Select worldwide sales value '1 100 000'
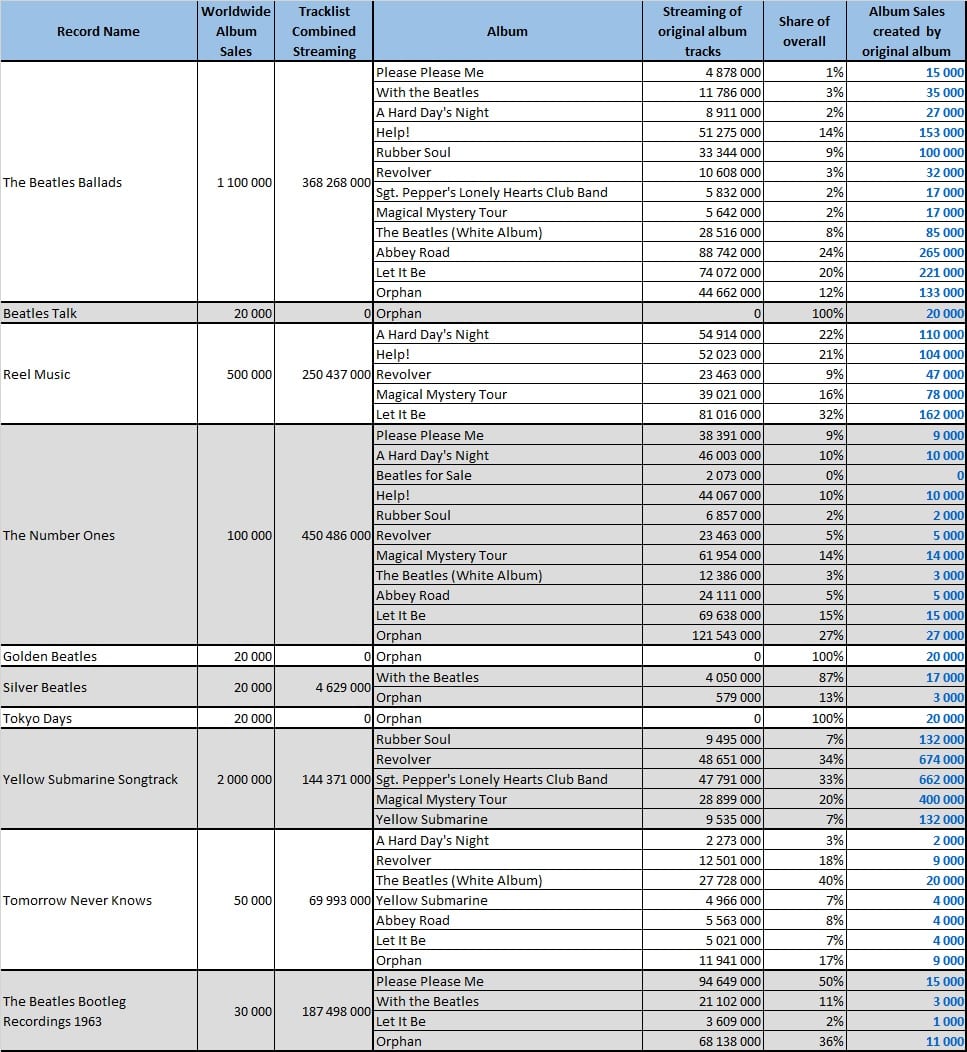This screenshot has height=1052, width=967. coord(244,182)
